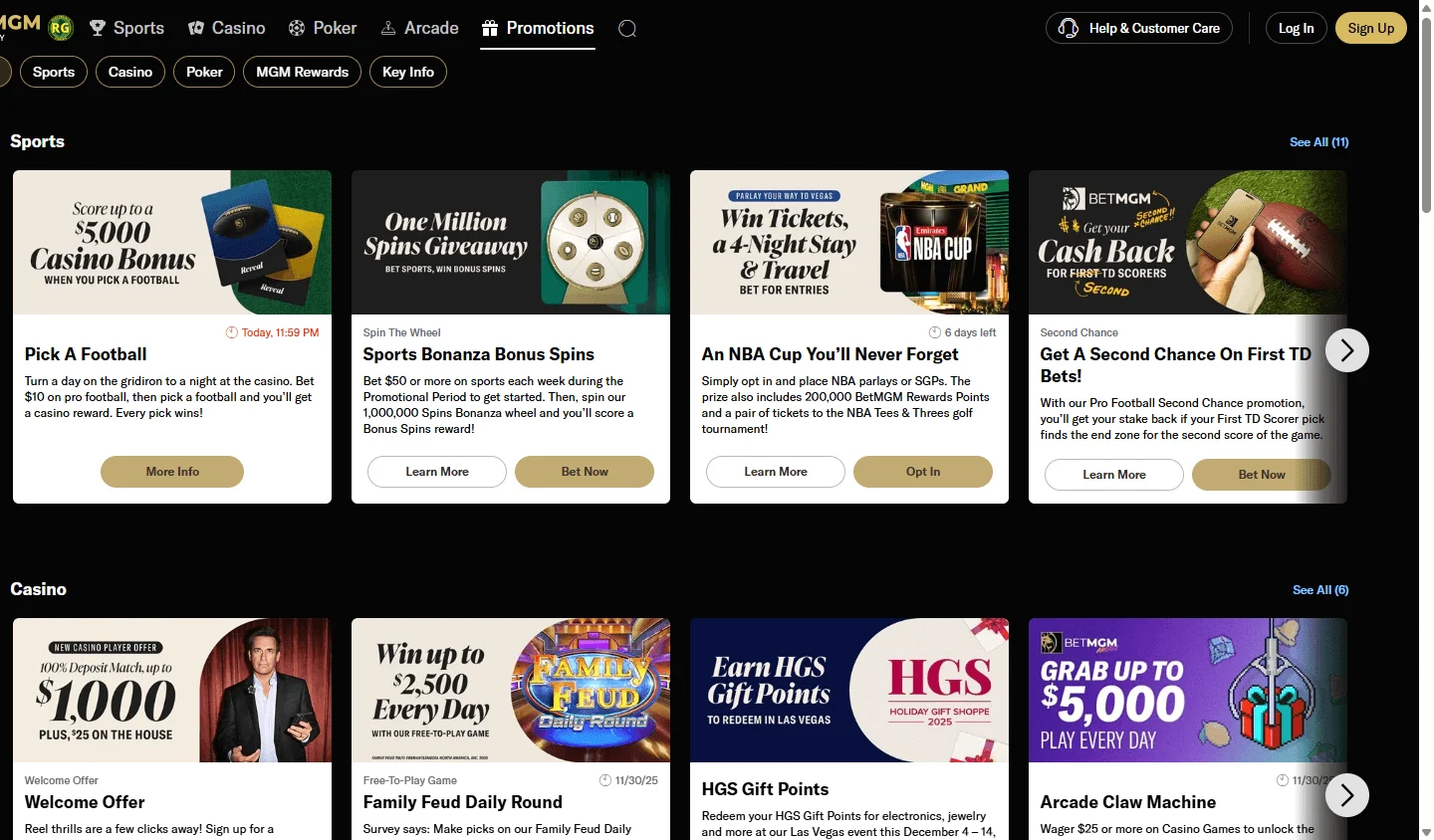This screenshot has height=840, width=1434.
Task: Open the Family Feud Daily Round banner
Action: pyautogui.click(x=511, y=691)
